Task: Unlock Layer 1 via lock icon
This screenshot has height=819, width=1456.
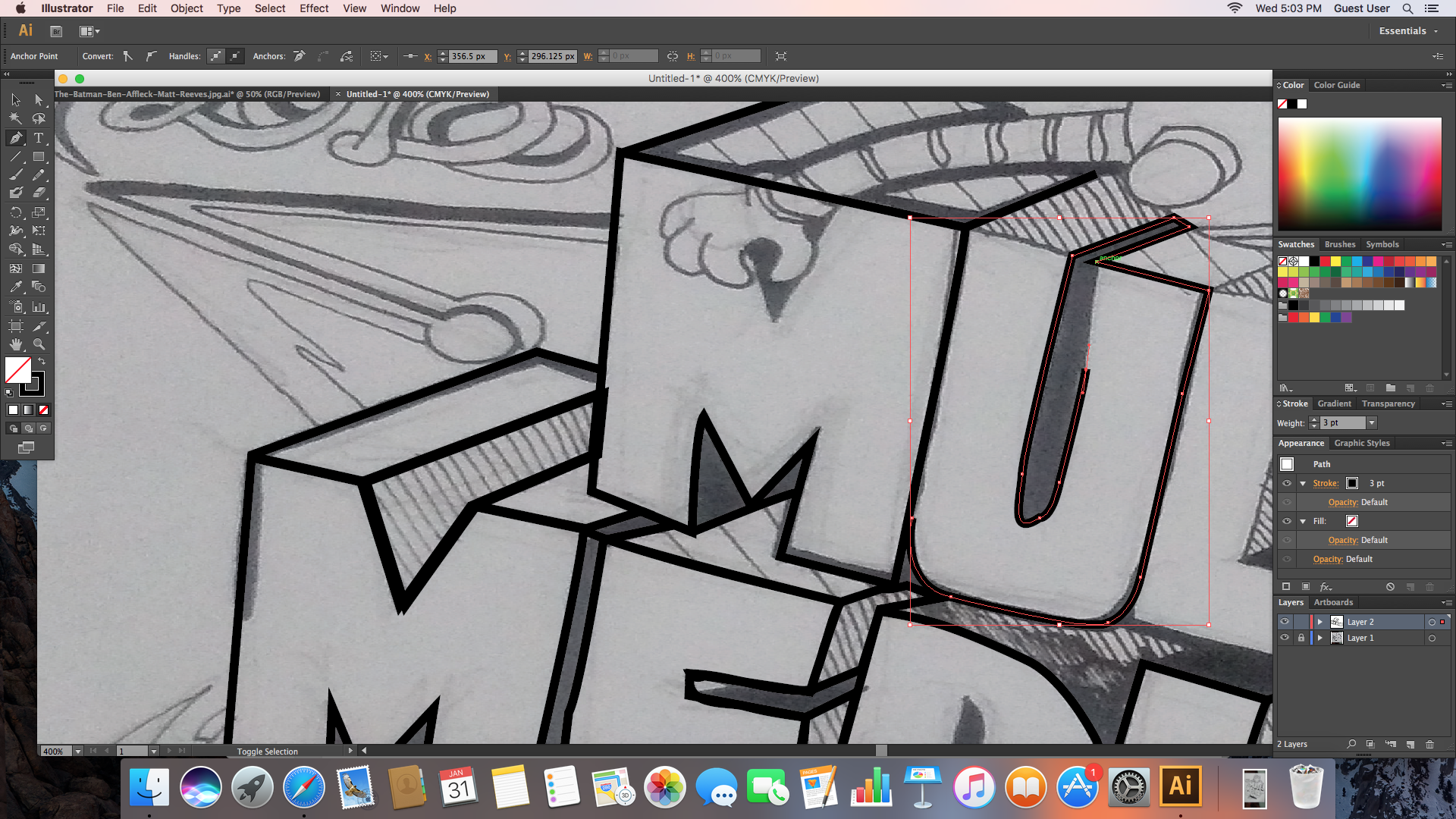Action: (x=1301, y=638)
